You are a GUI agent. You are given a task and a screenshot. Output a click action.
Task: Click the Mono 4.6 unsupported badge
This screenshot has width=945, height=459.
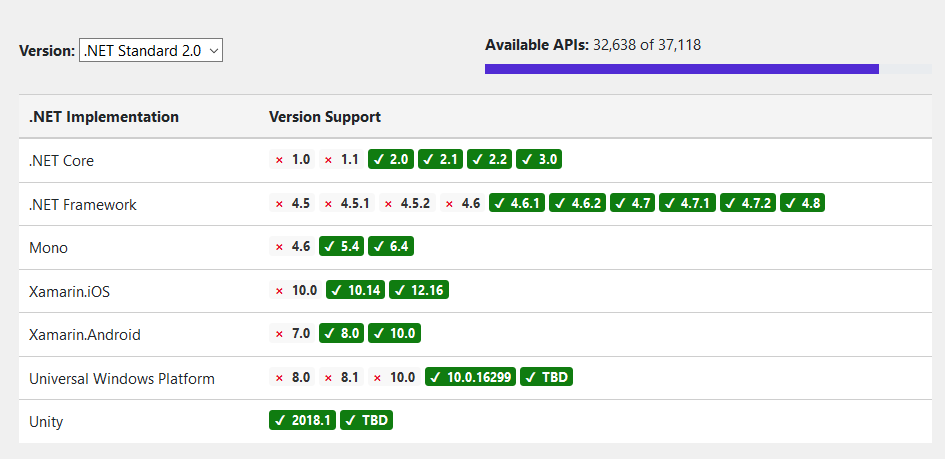coord(292,246)
